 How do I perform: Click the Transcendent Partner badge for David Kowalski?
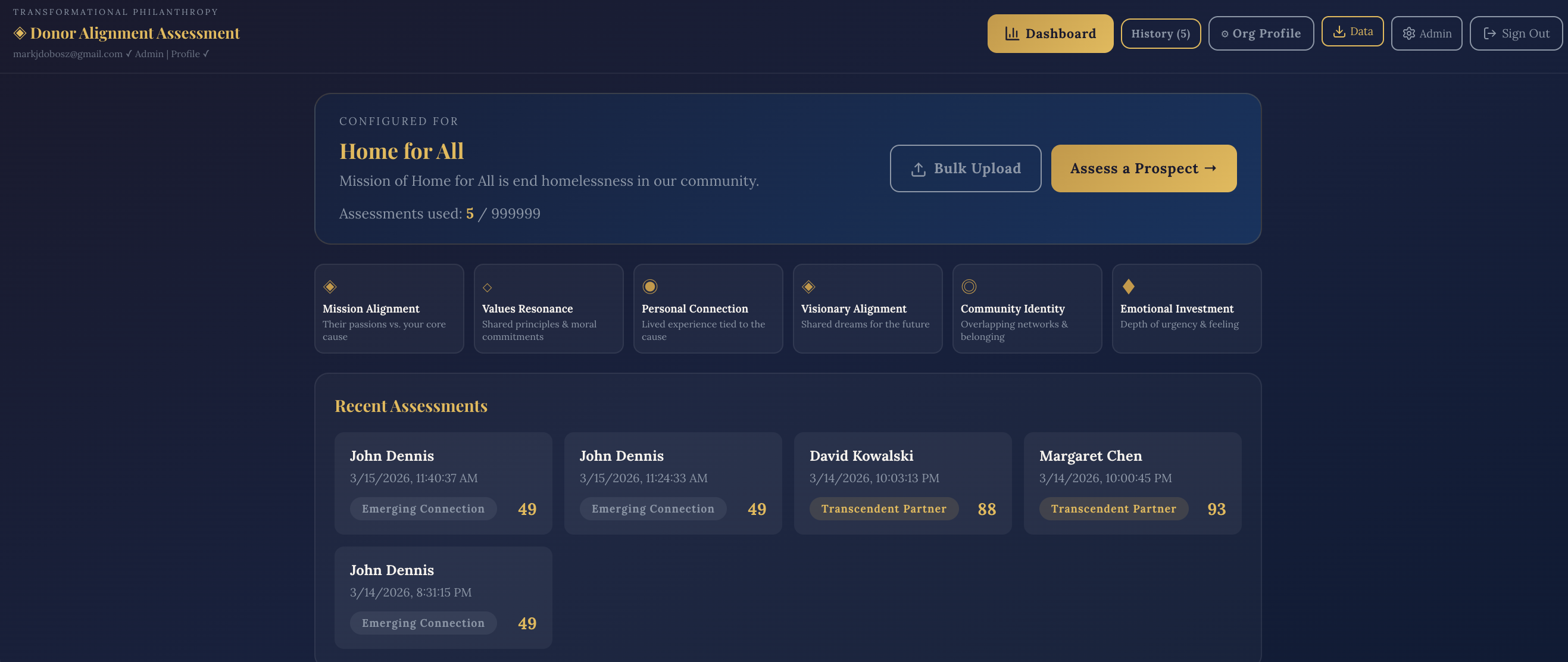[x=883, y=508]
